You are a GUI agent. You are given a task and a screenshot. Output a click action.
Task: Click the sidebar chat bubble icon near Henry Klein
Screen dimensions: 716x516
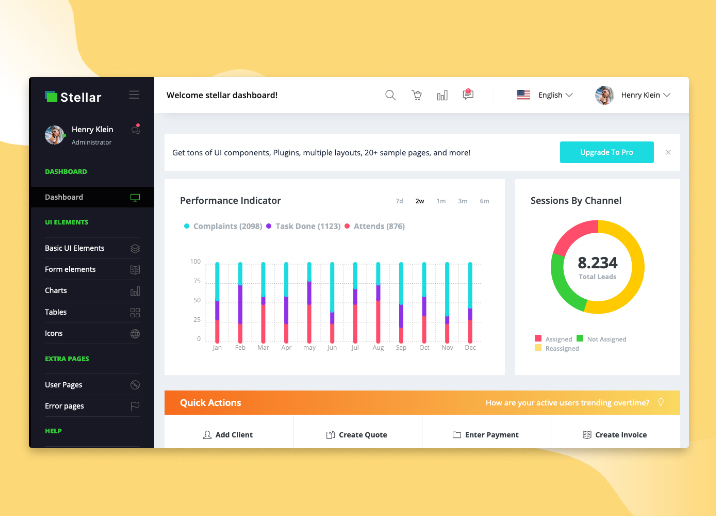136,129
